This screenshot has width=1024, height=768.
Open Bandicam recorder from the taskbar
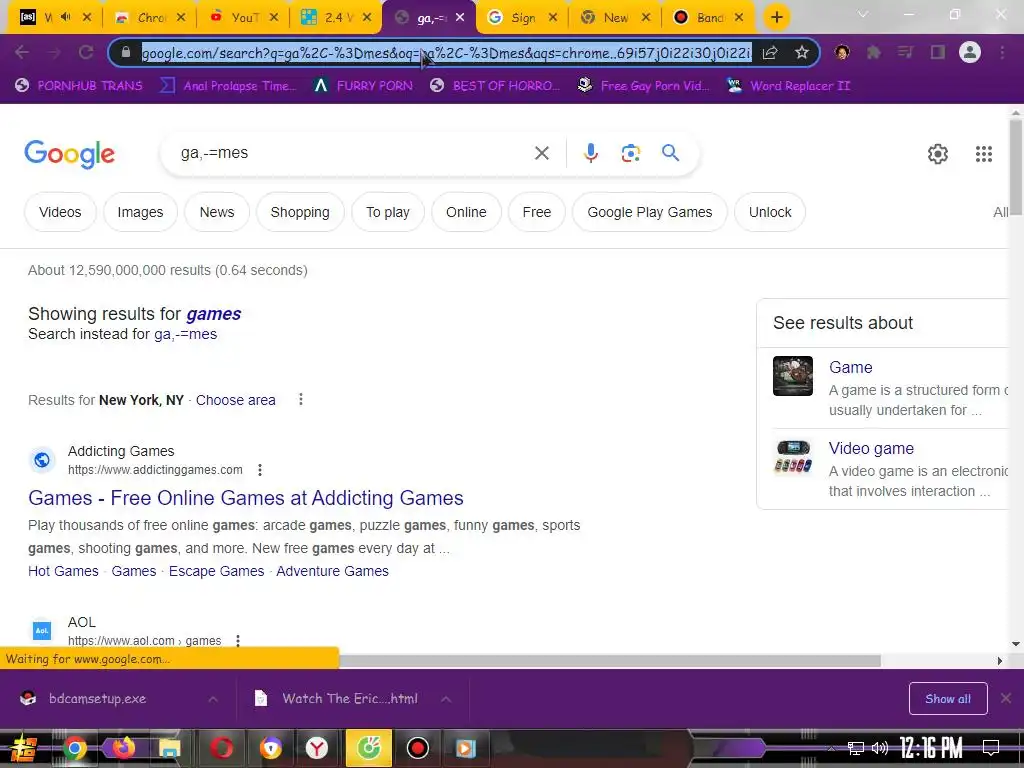tap(417, 748)
